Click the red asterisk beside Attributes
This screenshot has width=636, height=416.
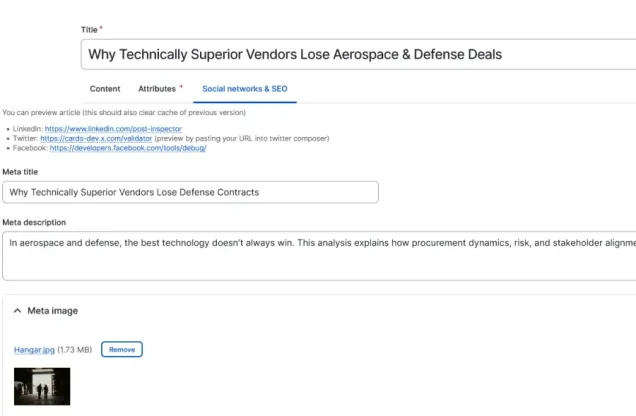pyautogui.click(x=181, y=88)
